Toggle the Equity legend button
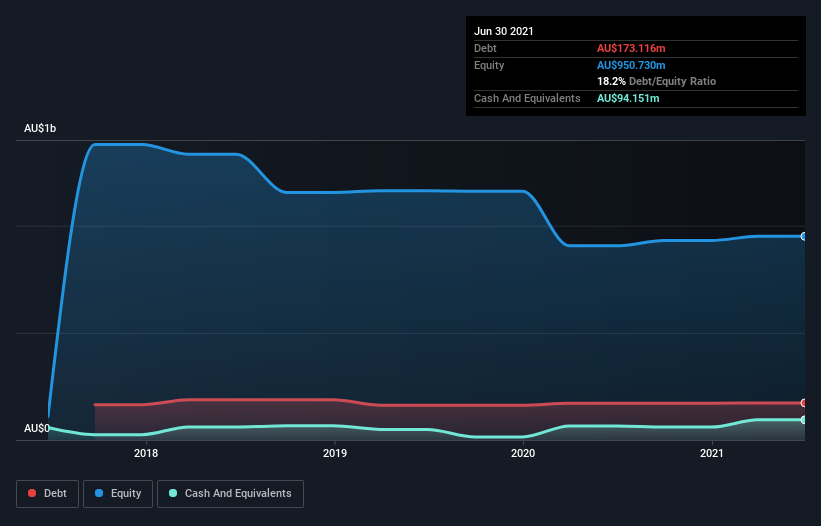The image size is (821, 526). [x=118, y=494]
